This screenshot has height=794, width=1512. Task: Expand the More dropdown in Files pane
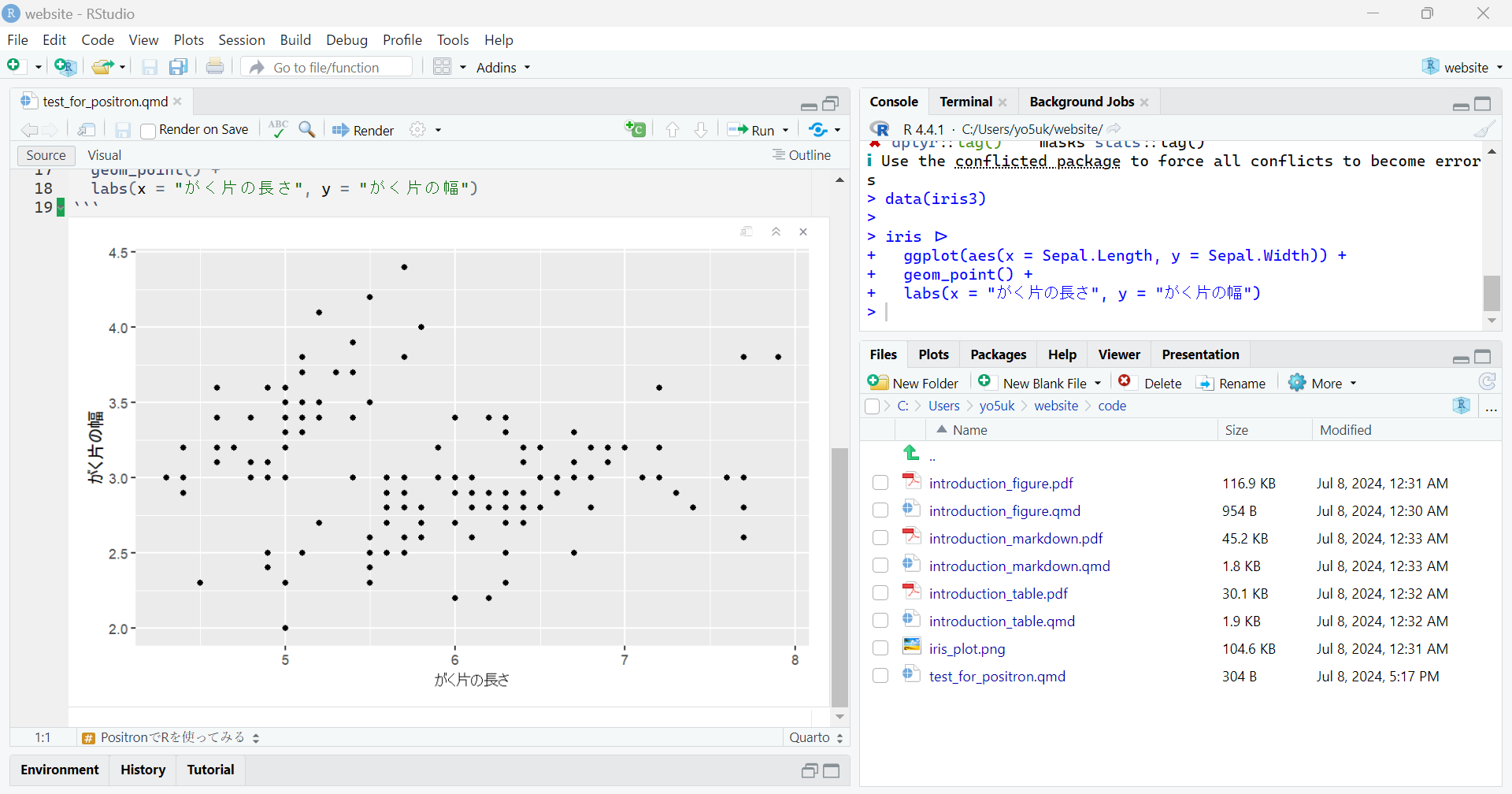tap(1324, 384)
